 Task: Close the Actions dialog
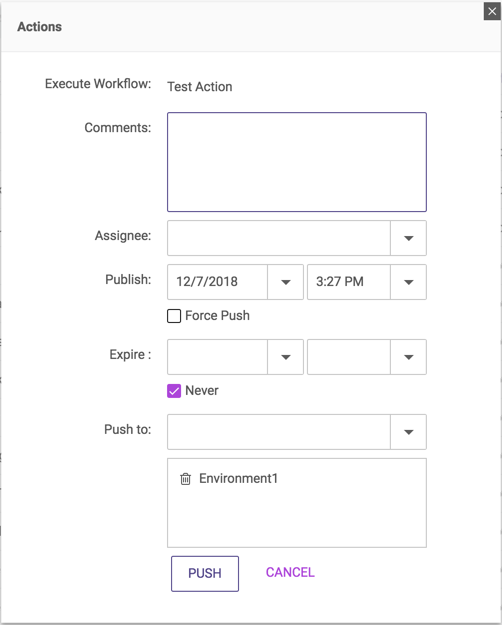pyautogui.click(x=492, y=12)
